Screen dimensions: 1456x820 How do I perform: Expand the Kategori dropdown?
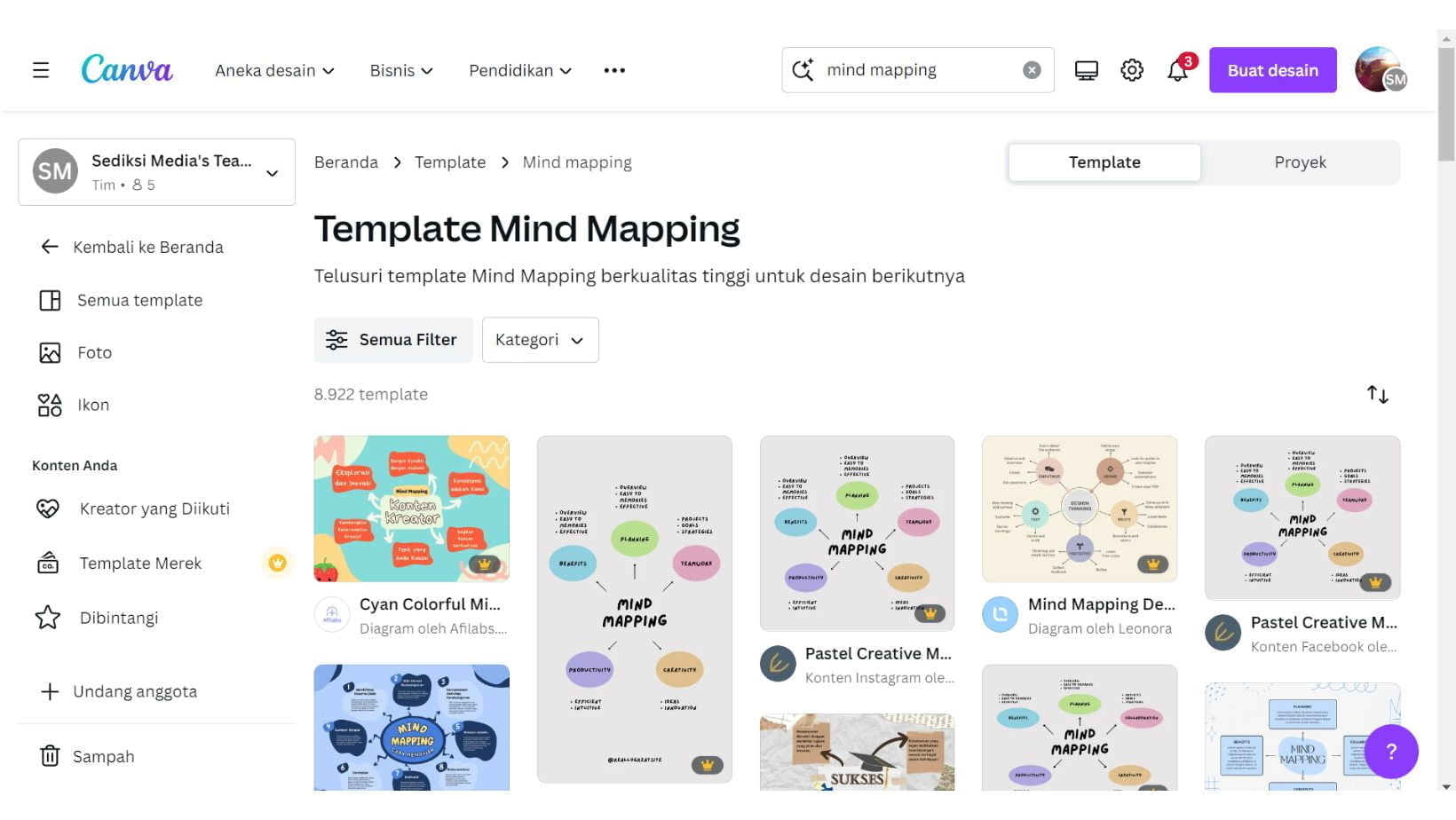540,339
